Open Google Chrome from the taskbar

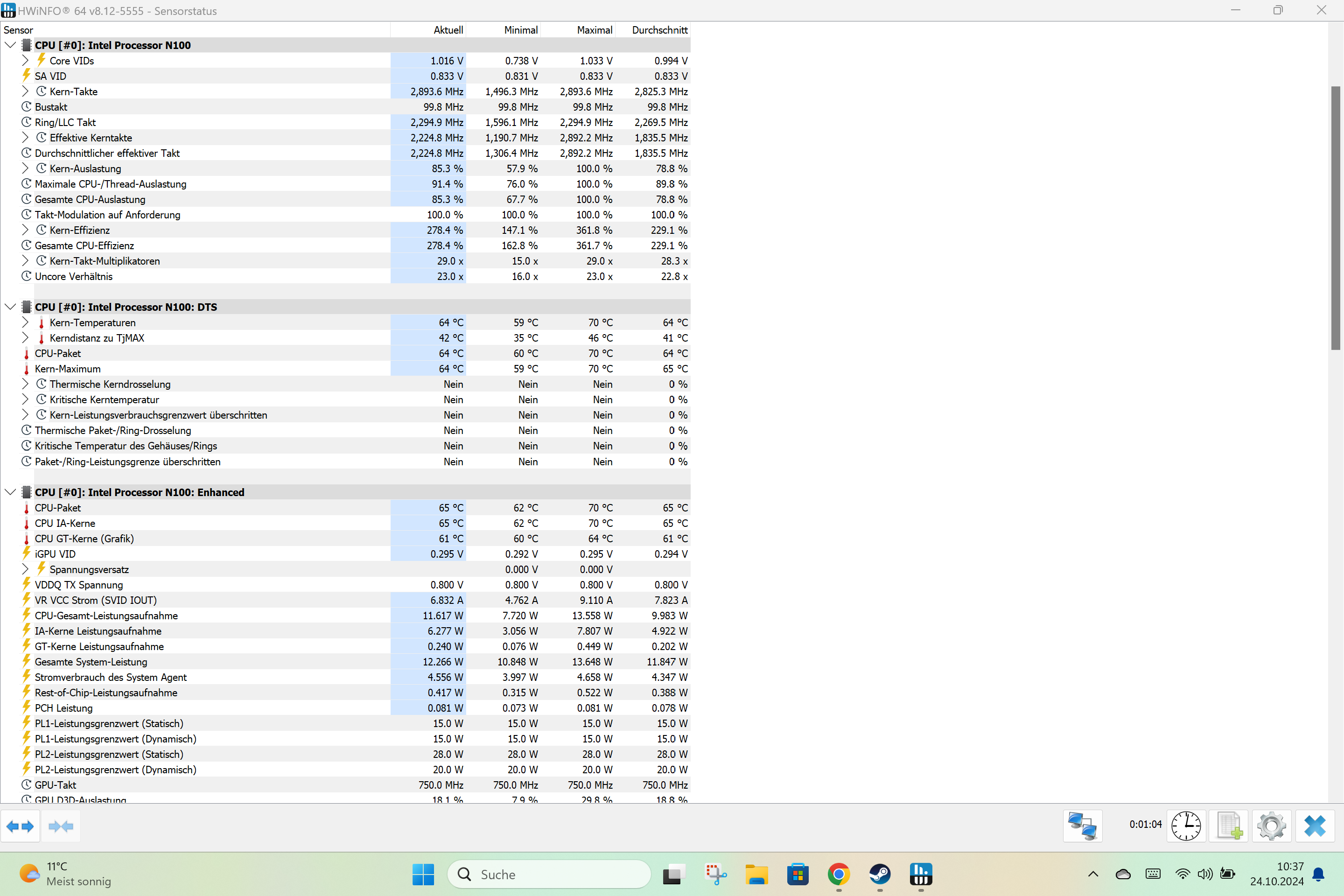tap(839, 874)
